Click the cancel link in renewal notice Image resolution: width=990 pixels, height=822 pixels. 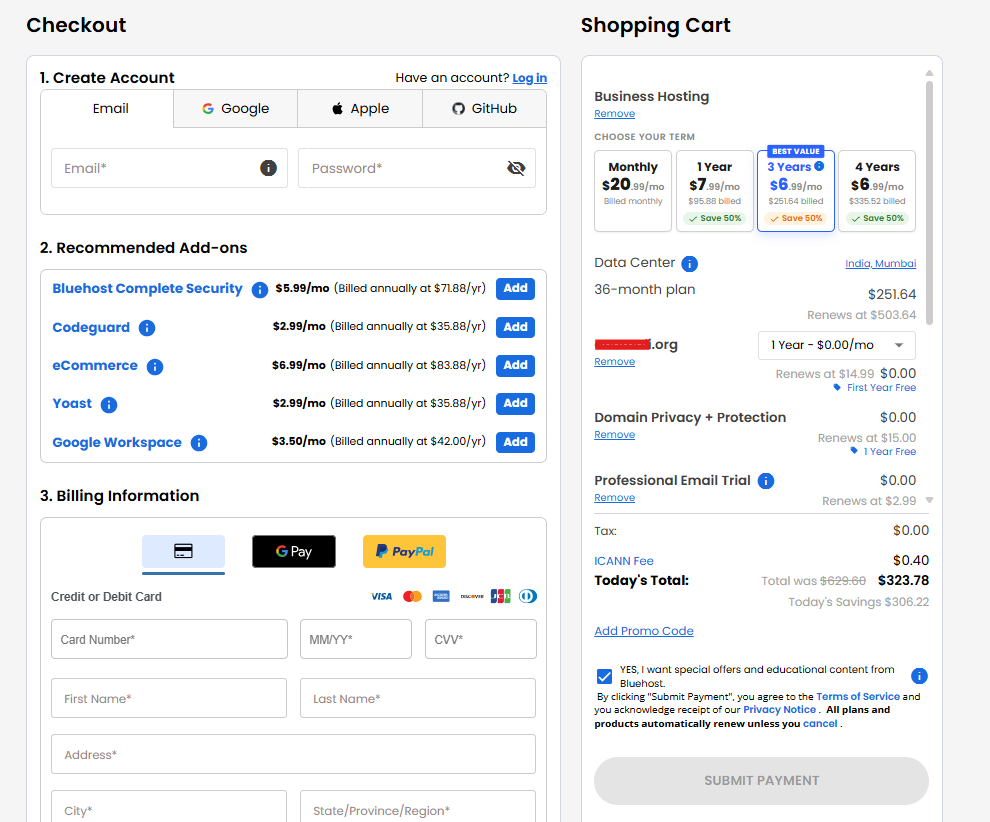pos(820,724)
